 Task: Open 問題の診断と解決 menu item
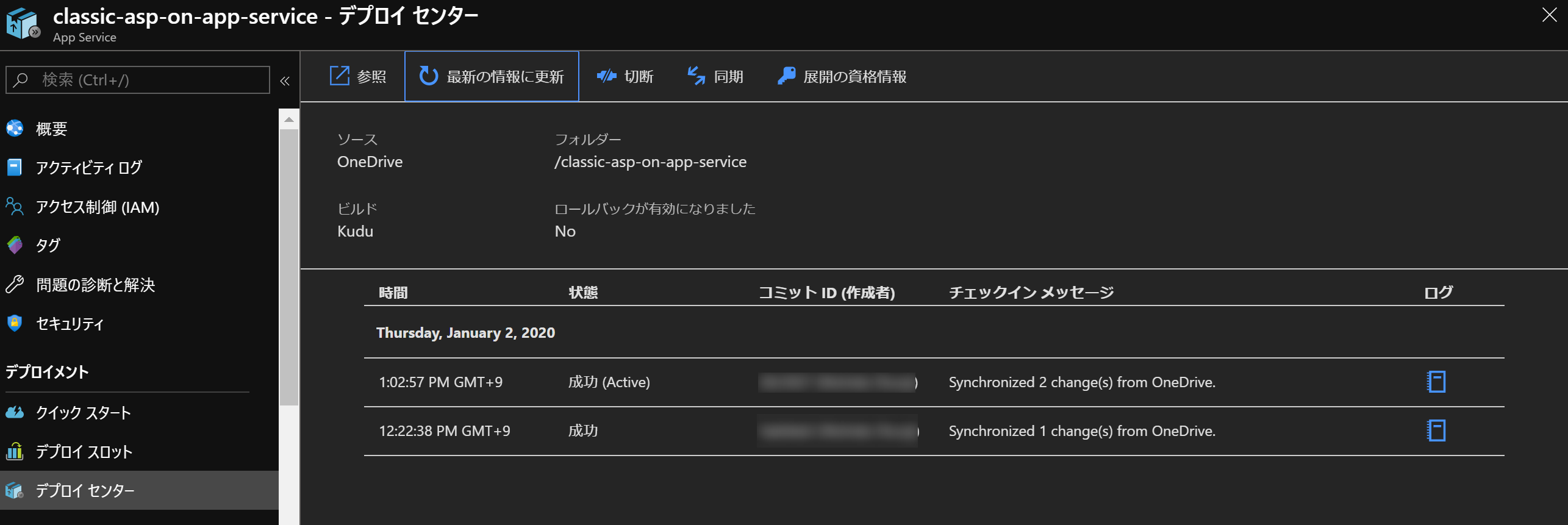139,285
